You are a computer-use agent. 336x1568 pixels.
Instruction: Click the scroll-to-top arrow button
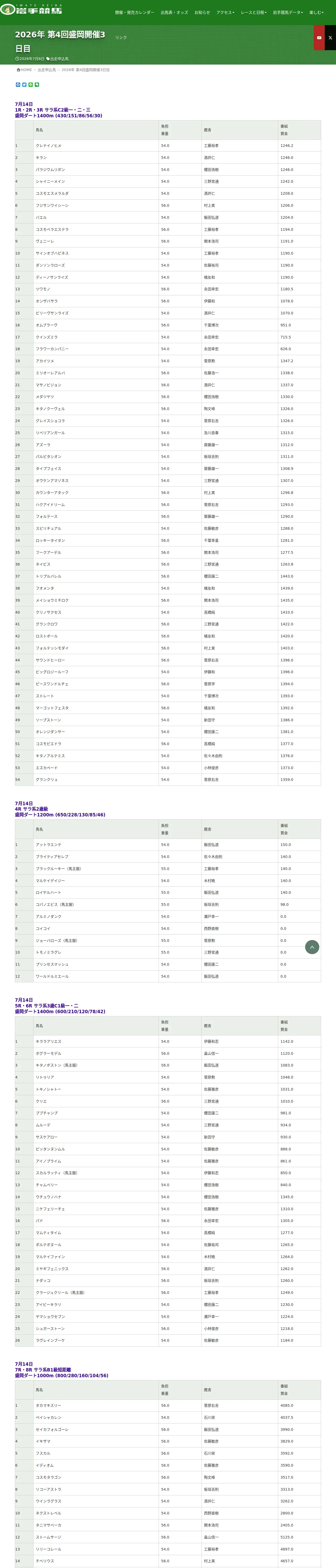coord(312,947)
